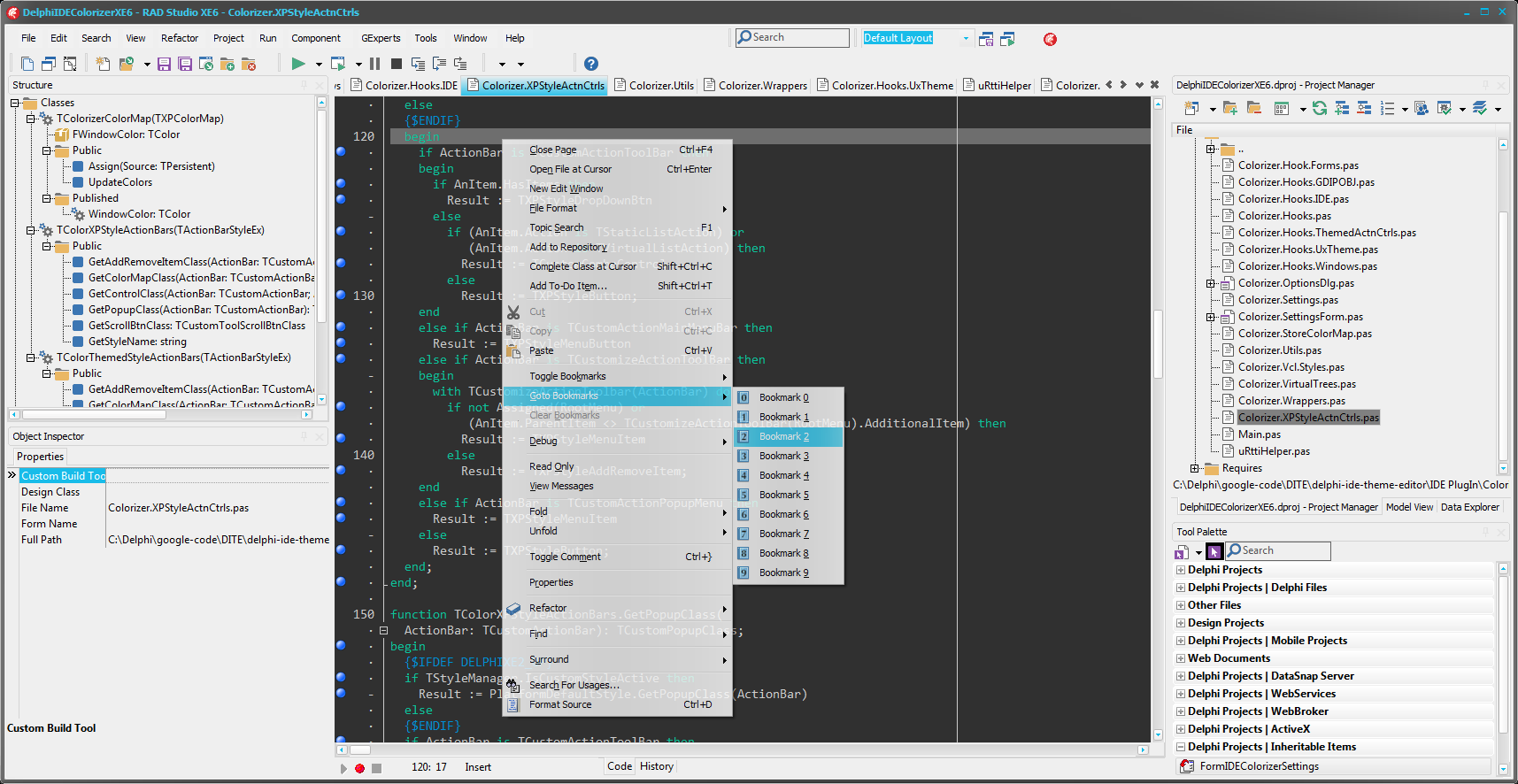Choose Bookmark 2 in Goto Bookmarks submenu
The image size is (1518, 784).
tap(789, 436)
